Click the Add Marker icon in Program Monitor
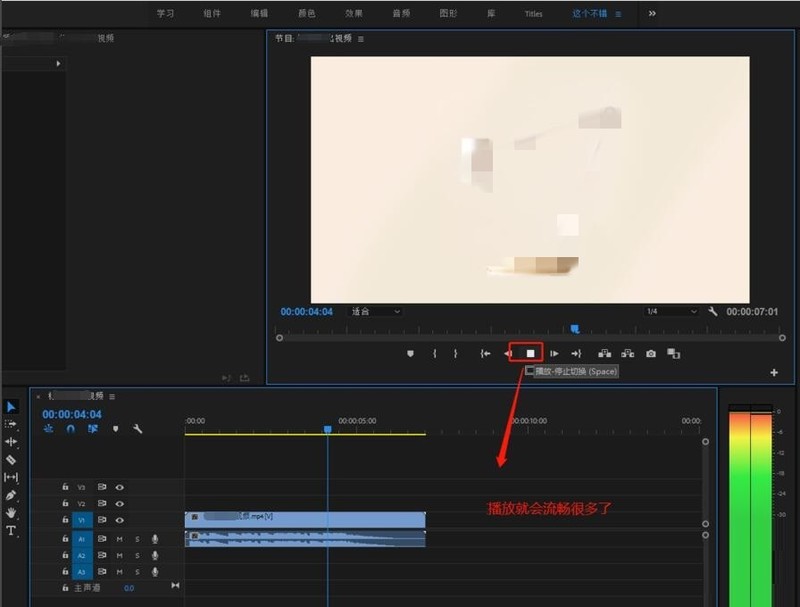 pos(410,353)
